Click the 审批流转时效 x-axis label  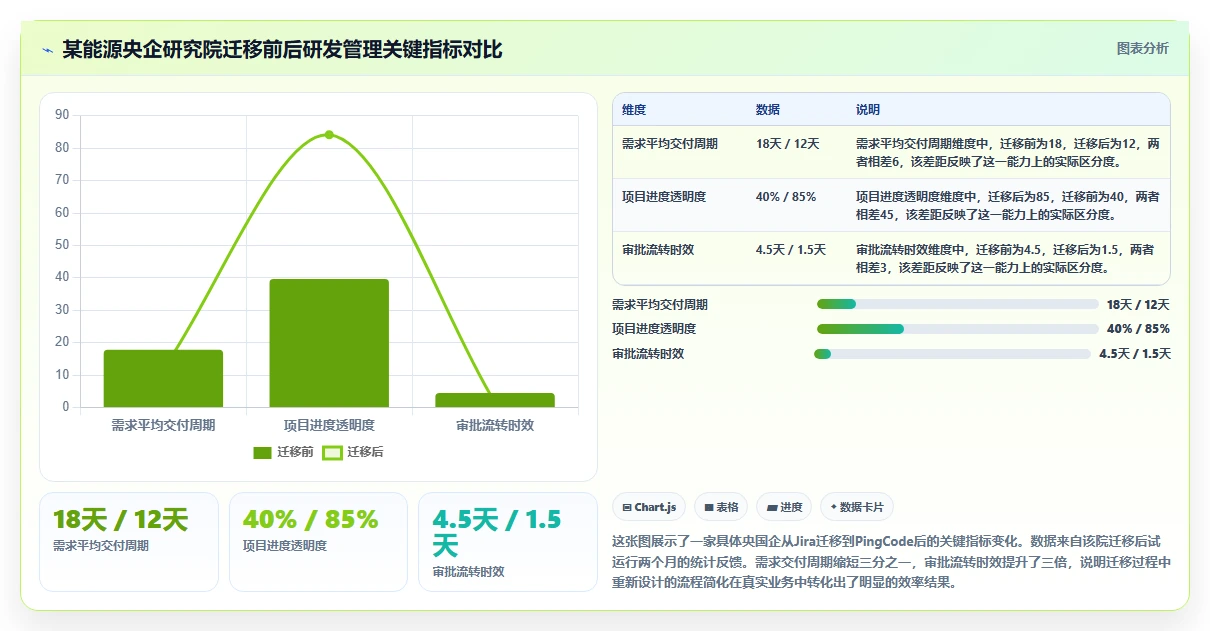[x=495, y=425]
